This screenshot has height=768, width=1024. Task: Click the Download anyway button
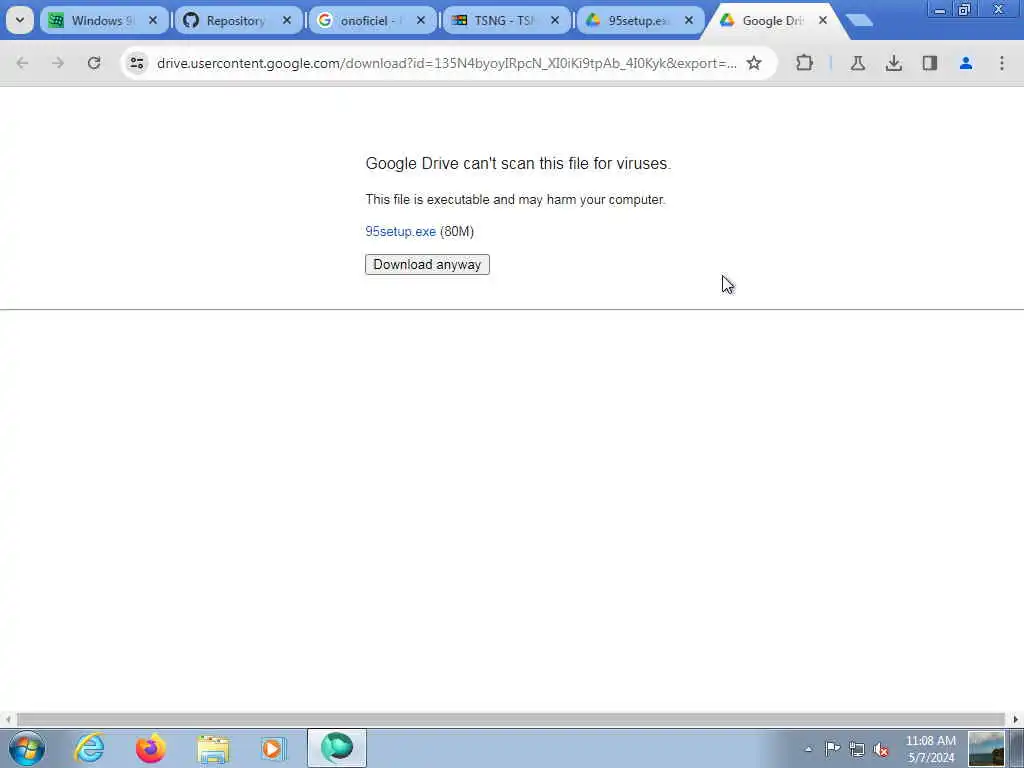coord(427,264)
